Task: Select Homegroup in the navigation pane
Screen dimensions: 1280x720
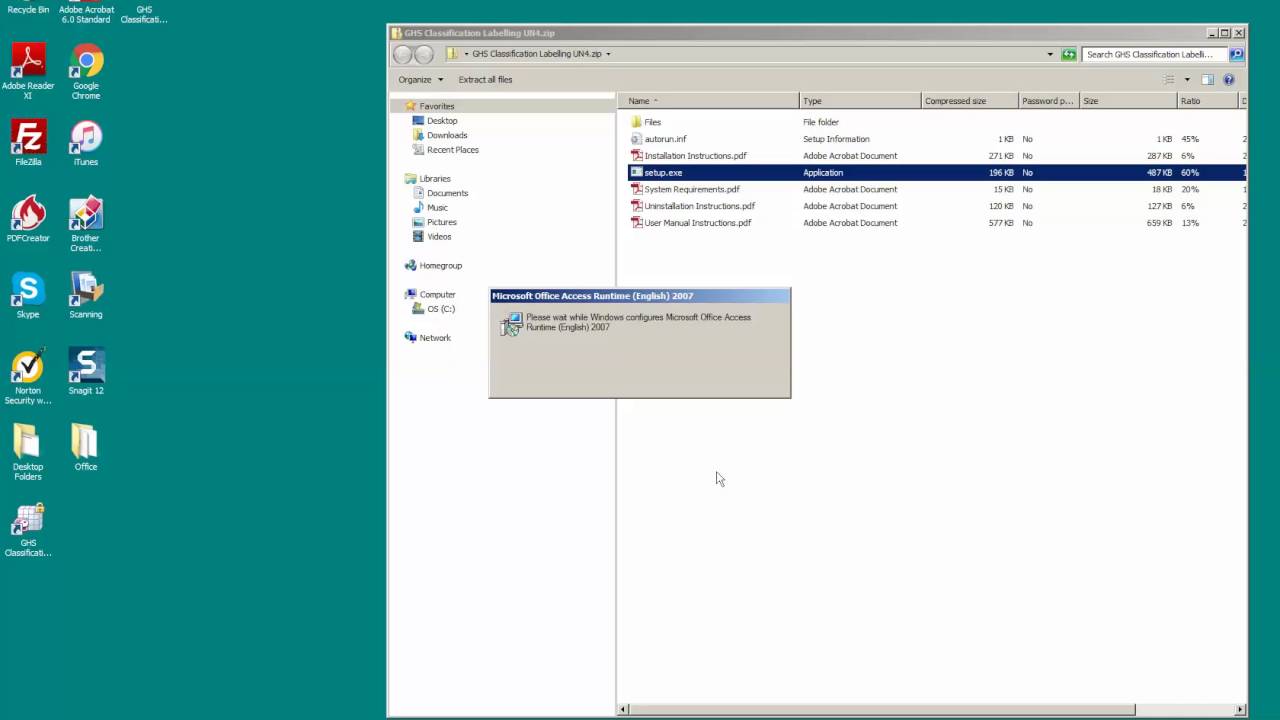Action: pos(433,266)
